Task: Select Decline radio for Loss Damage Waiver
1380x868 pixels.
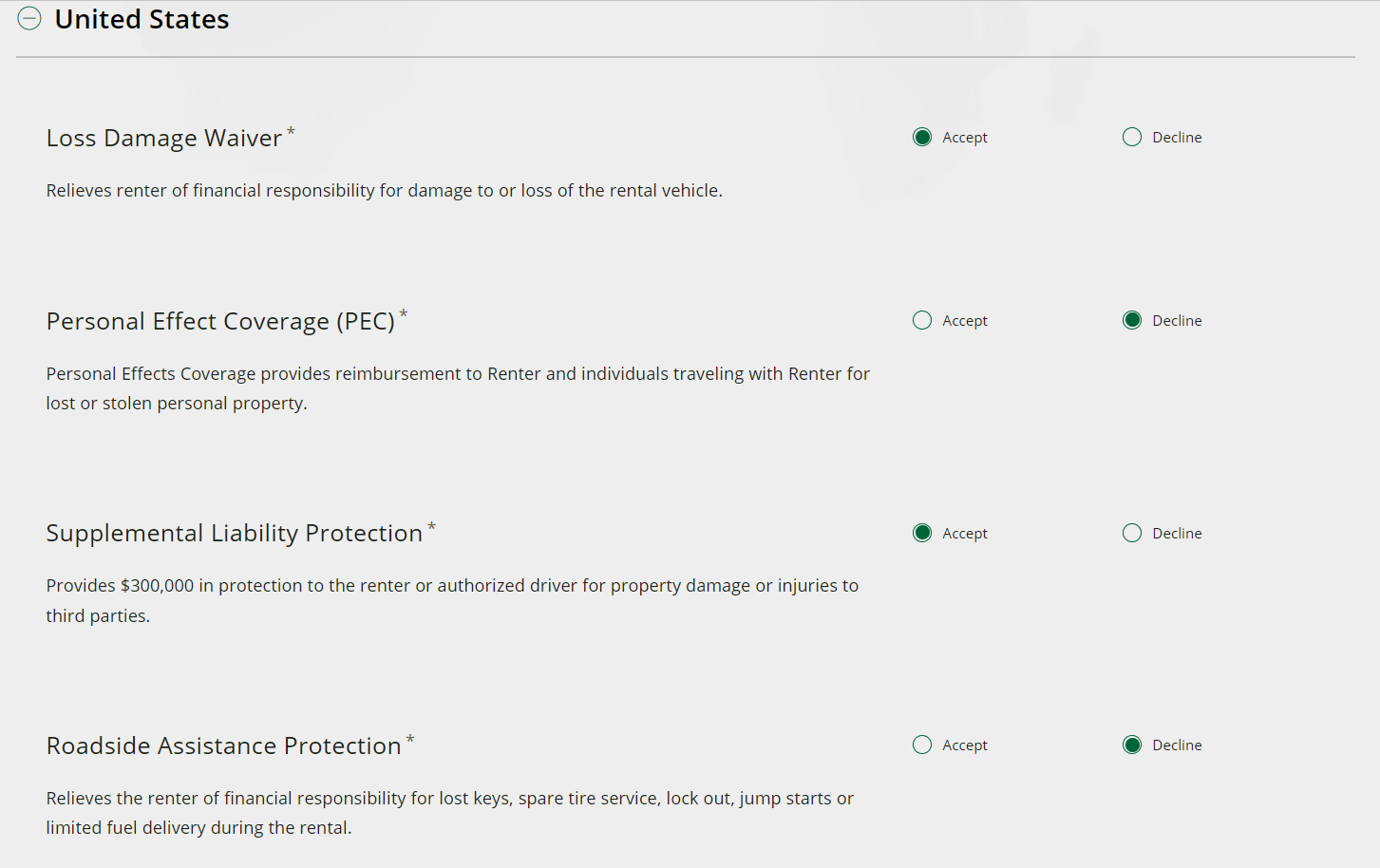Action: [x=1132, y=138]
